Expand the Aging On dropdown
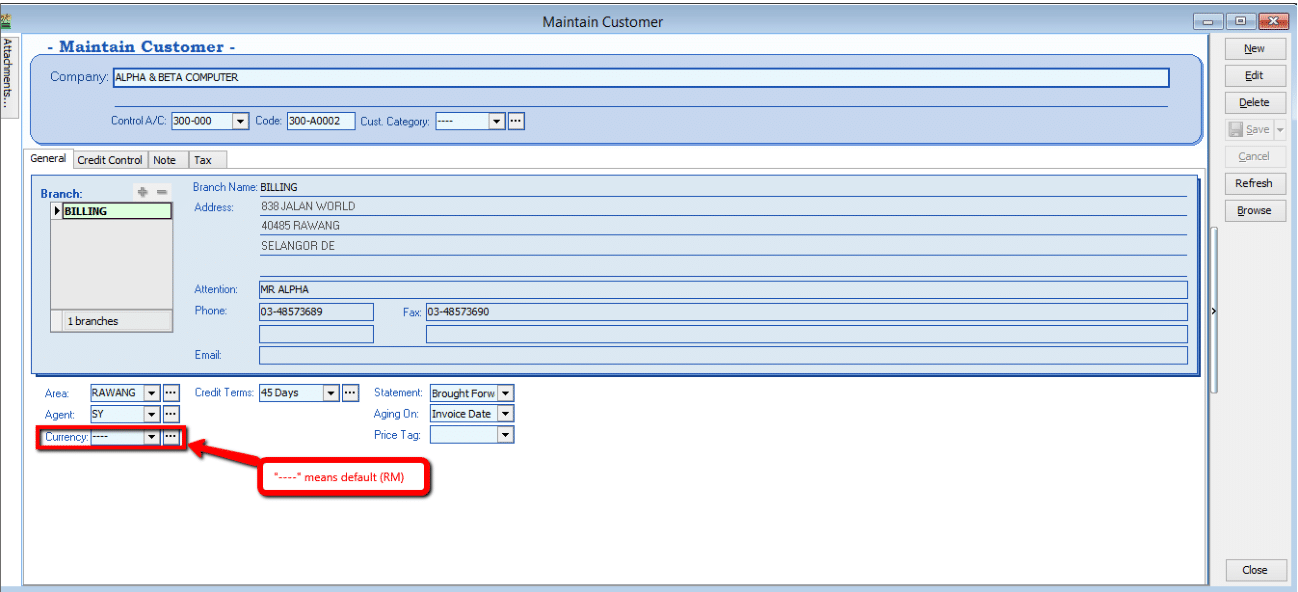1298x592 pixels. (505, 414)
